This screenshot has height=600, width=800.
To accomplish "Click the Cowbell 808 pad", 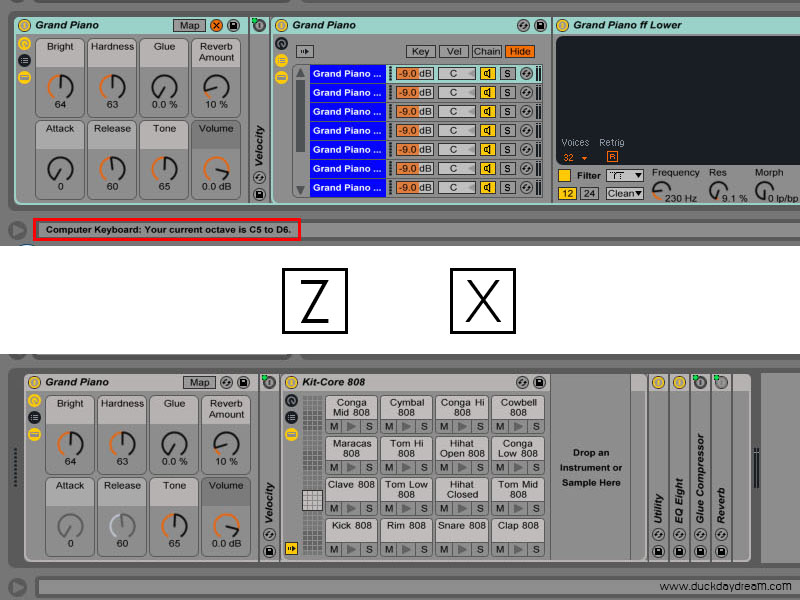I will click(x=518, y=406).
